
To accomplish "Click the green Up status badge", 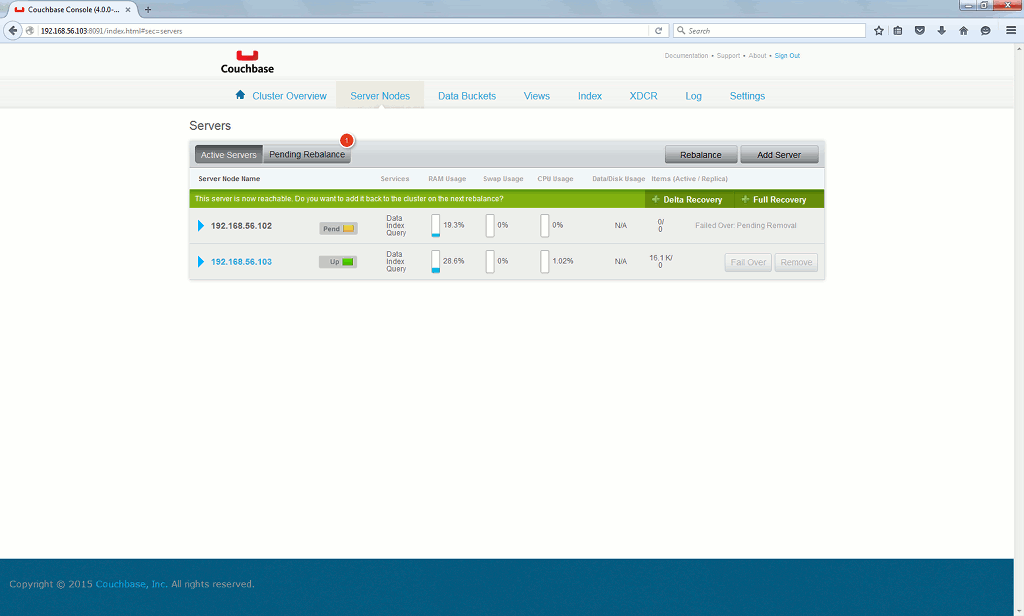I will point(338,262).
